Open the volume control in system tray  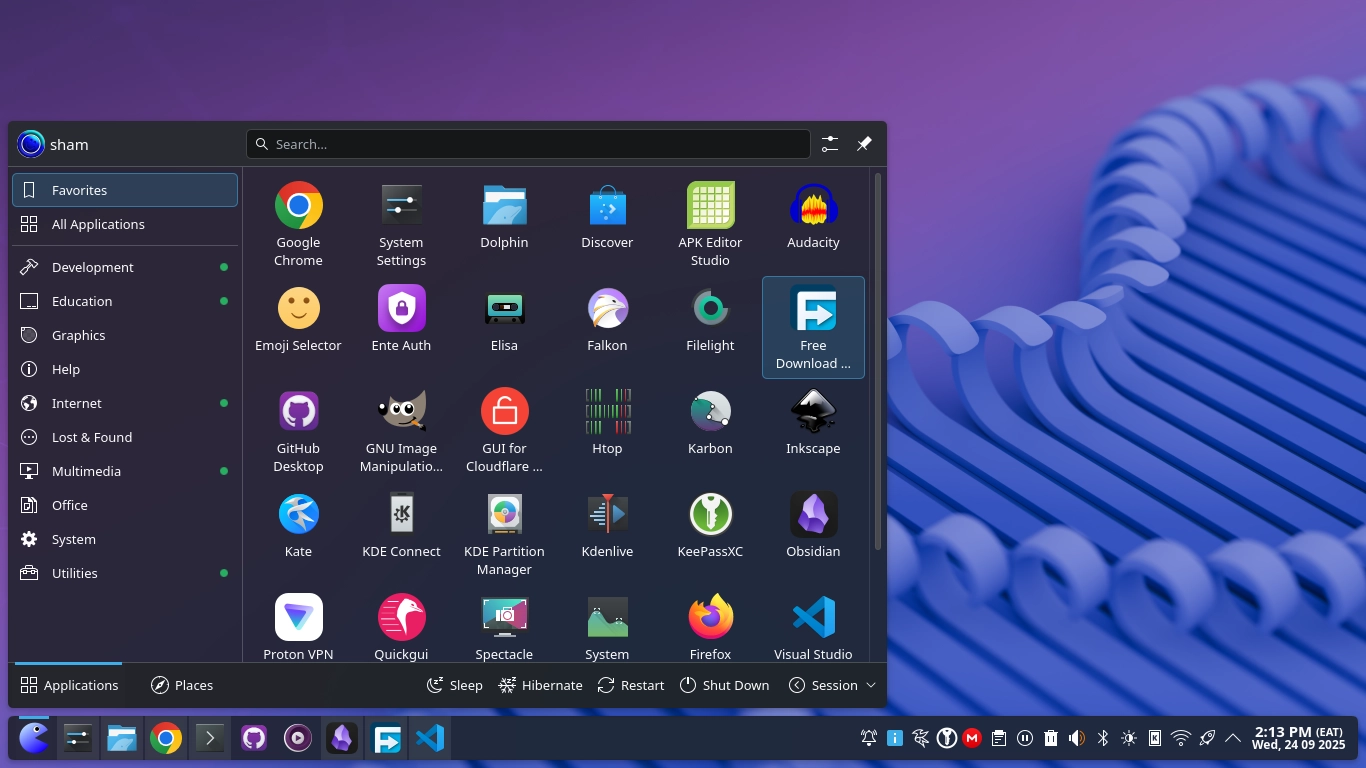[1077, 738]
